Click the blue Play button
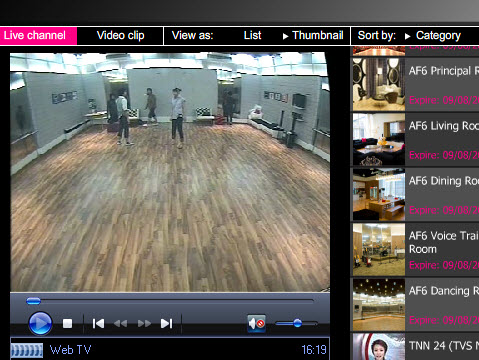Image resolution: width=479 pixels, height=360 pixels. tap(40, 323)
